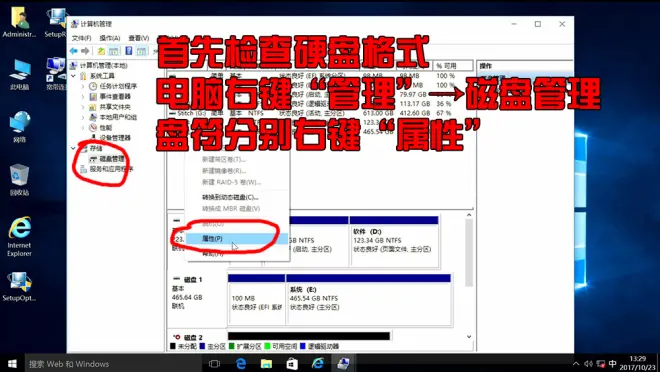
Task: Open the 操作(A) menu
Action: pyautogui.click(x=110, y=38)
